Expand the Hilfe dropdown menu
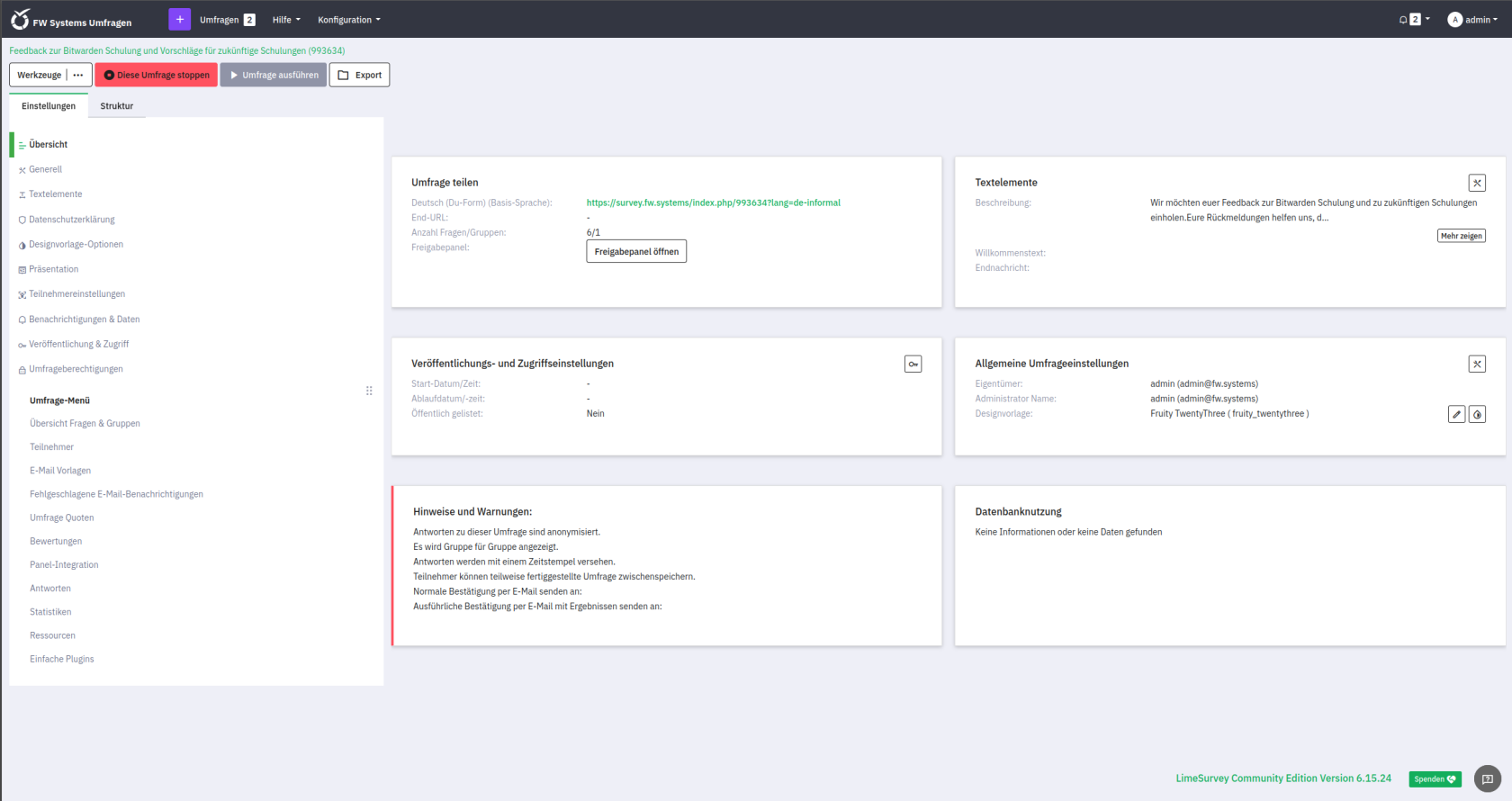 pyautogui.click(x=286, y=20)
